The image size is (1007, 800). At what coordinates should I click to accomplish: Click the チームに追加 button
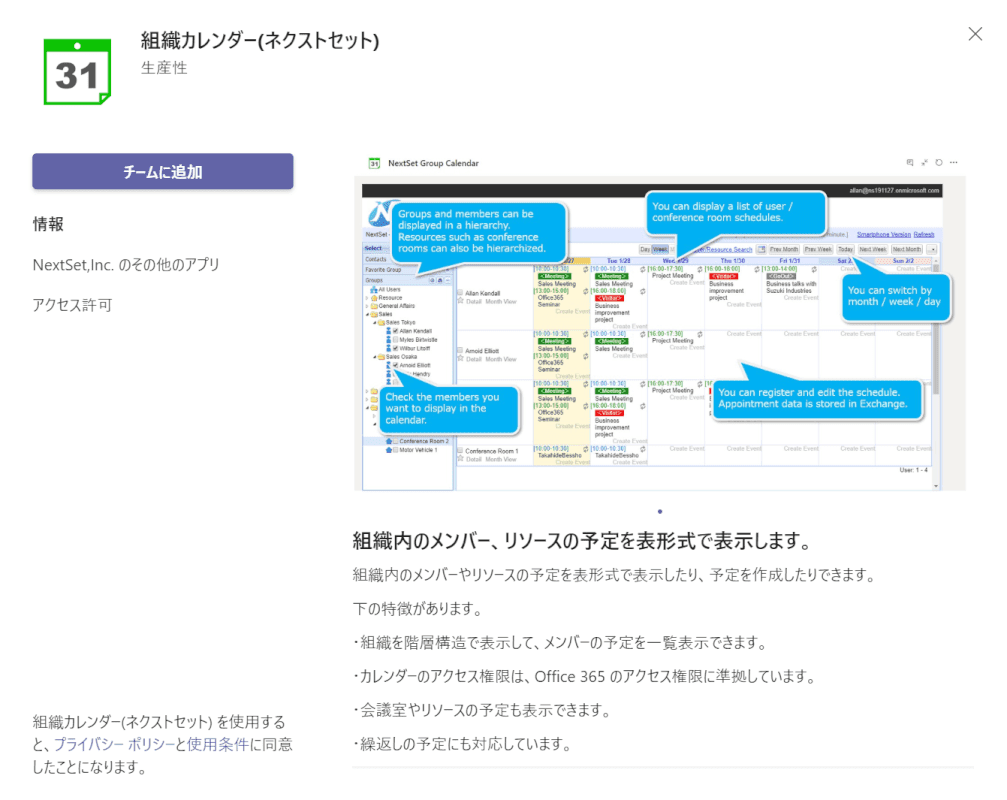click(162, 171)
